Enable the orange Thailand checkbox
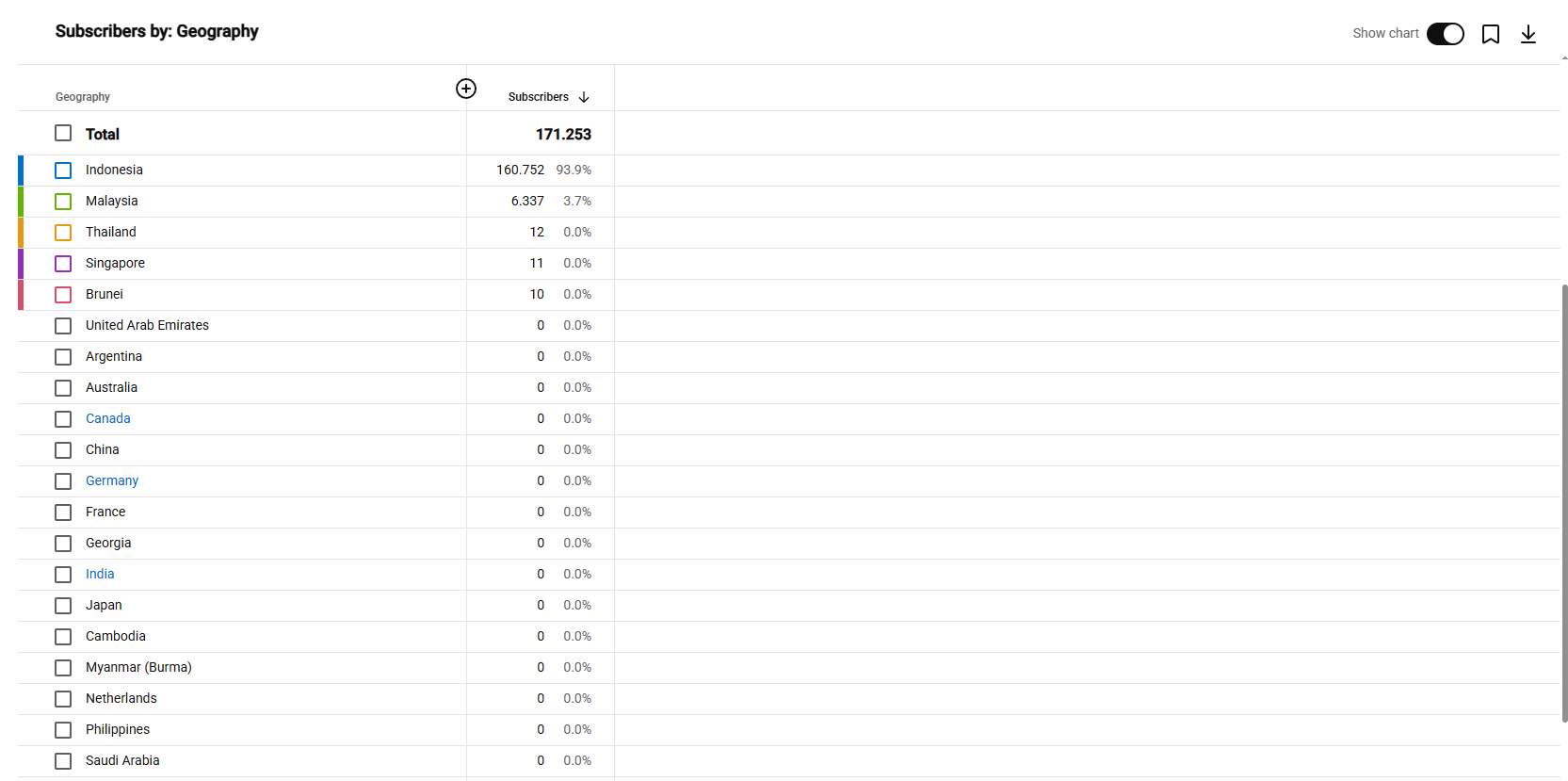The width and height of the screenshot is (1568, 781). [63, 233]
